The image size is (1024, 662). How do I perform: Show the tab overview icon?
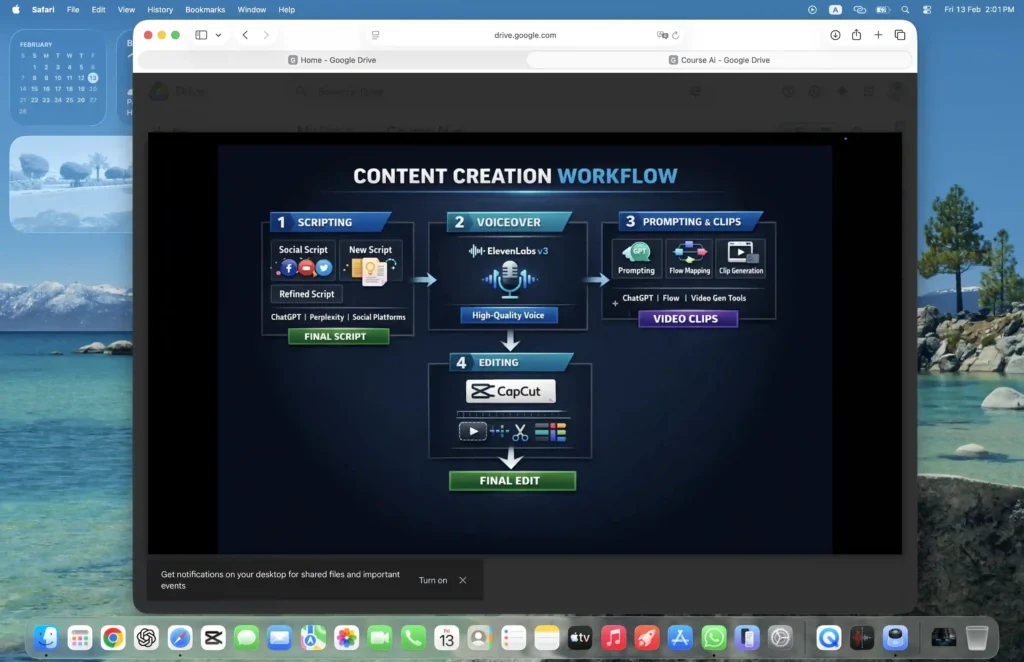[x=900, y=35]
